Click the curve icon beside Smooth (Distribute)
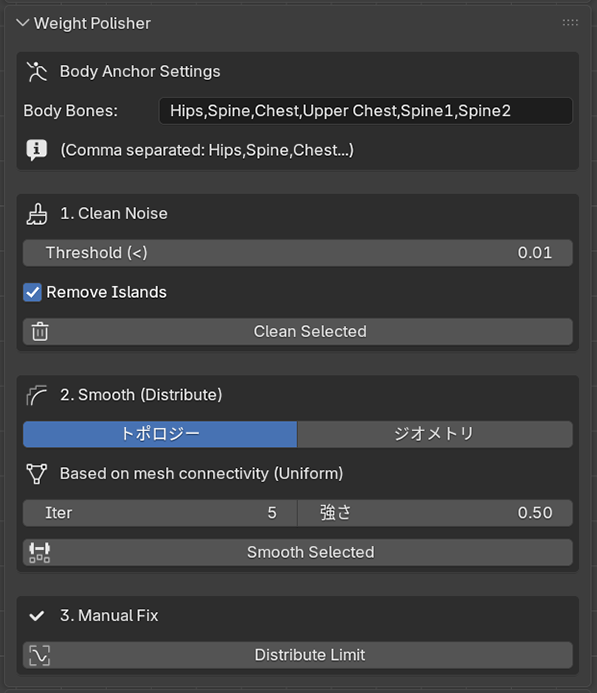Viewport: 597px width, 693px height. pyautogui.click(x=37, y=395)
